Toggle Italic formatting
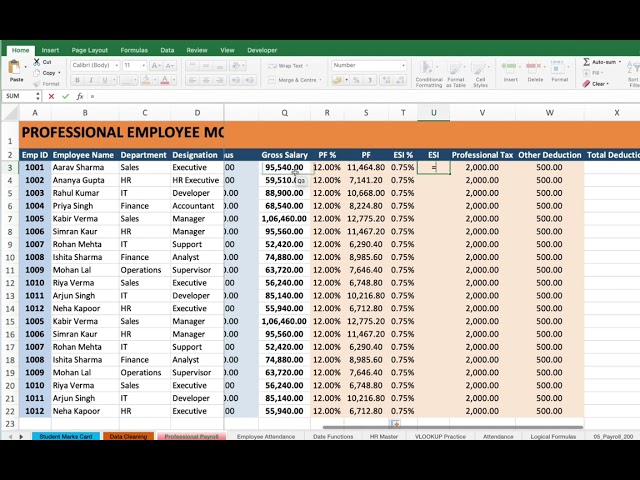 tap(91, 80)
